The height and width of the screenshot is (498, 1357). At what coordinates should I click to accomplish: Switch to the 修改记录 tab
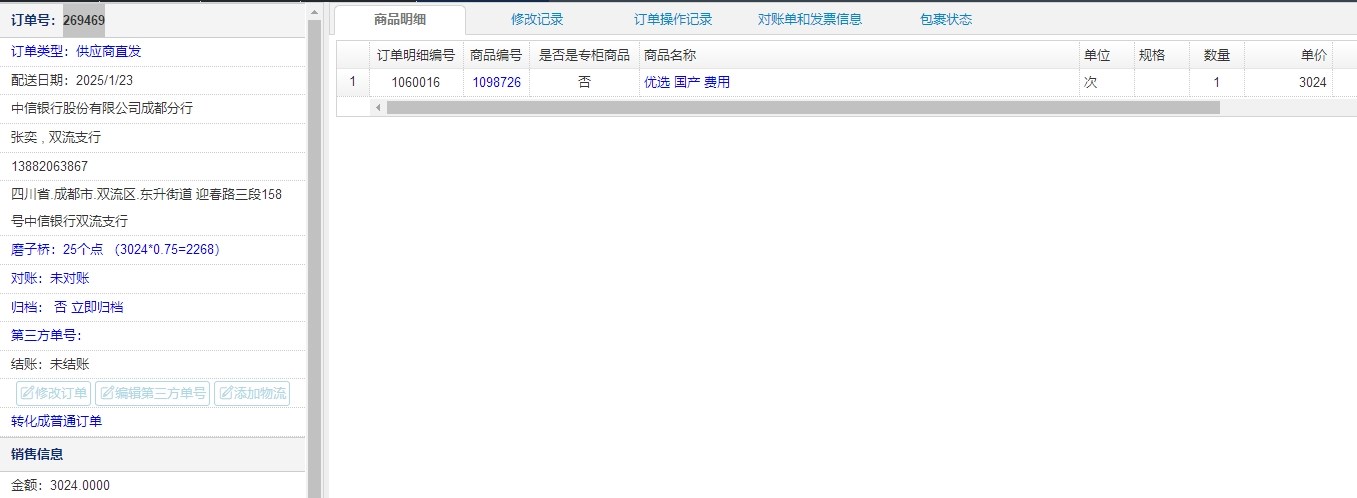coord(537,19)
